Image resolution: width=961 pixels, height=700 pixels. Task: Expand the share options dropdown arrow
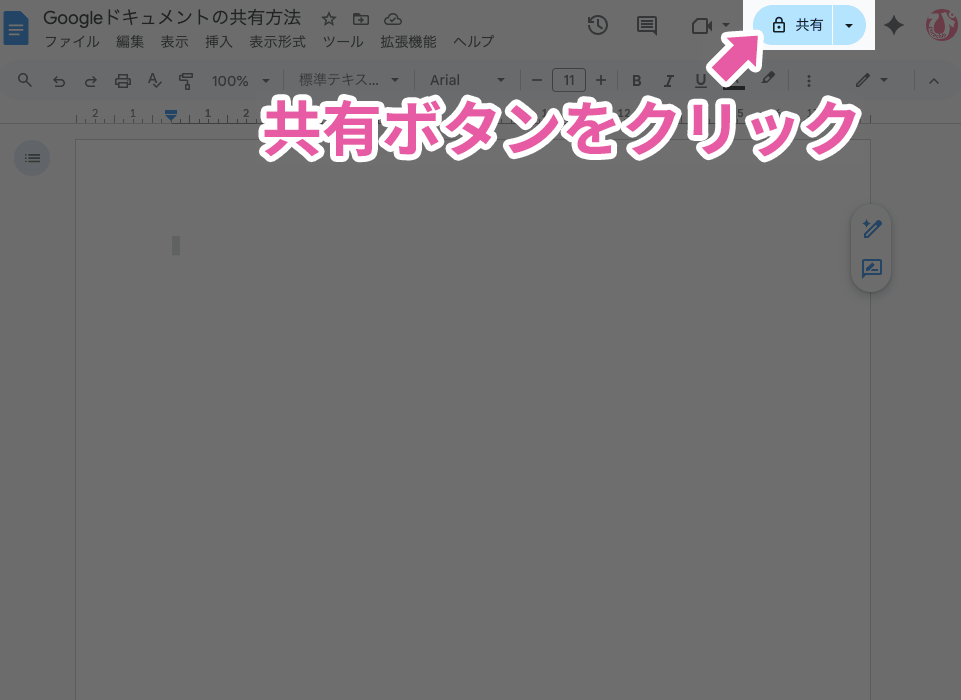click(849, 25)
